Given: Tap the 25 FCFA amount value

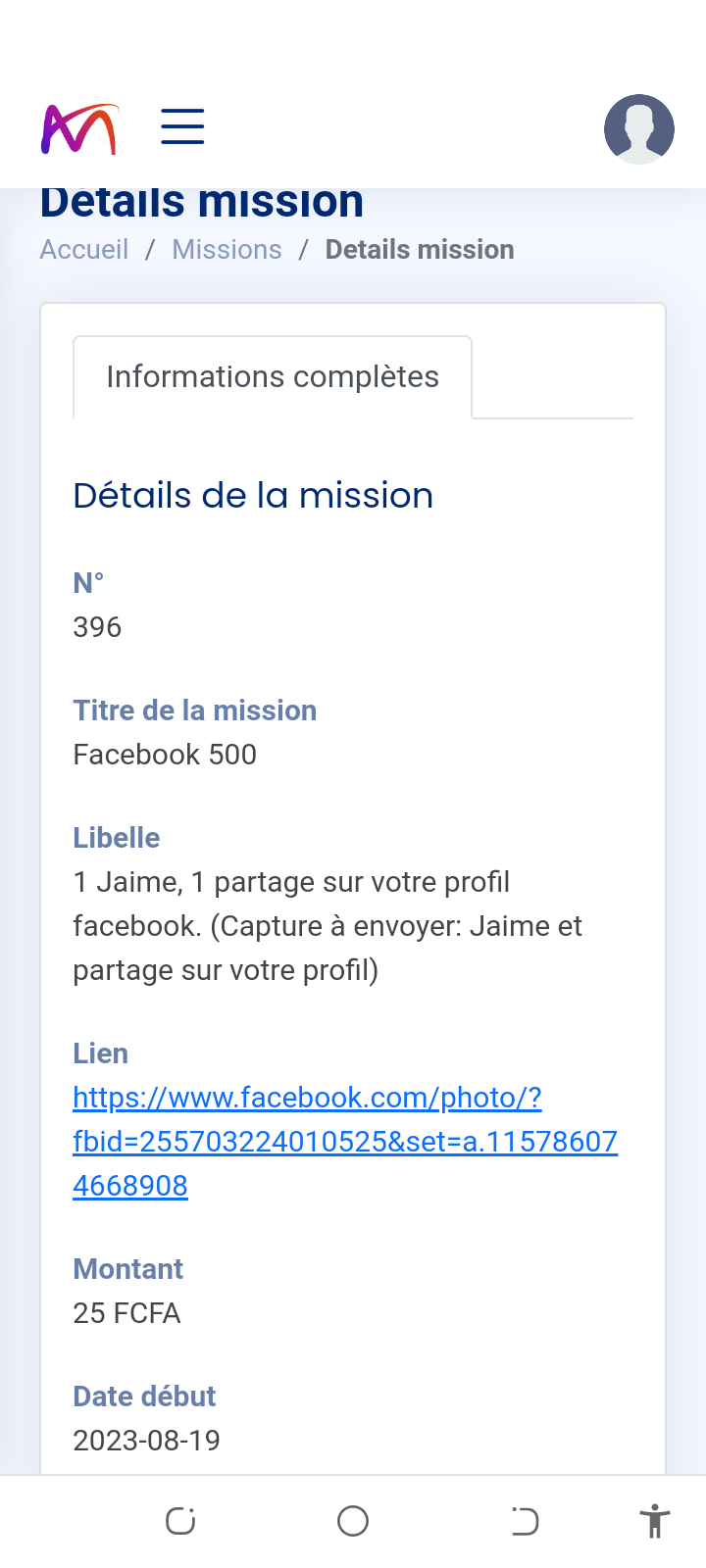Looking at the screenshot, I should [126, 1313].
